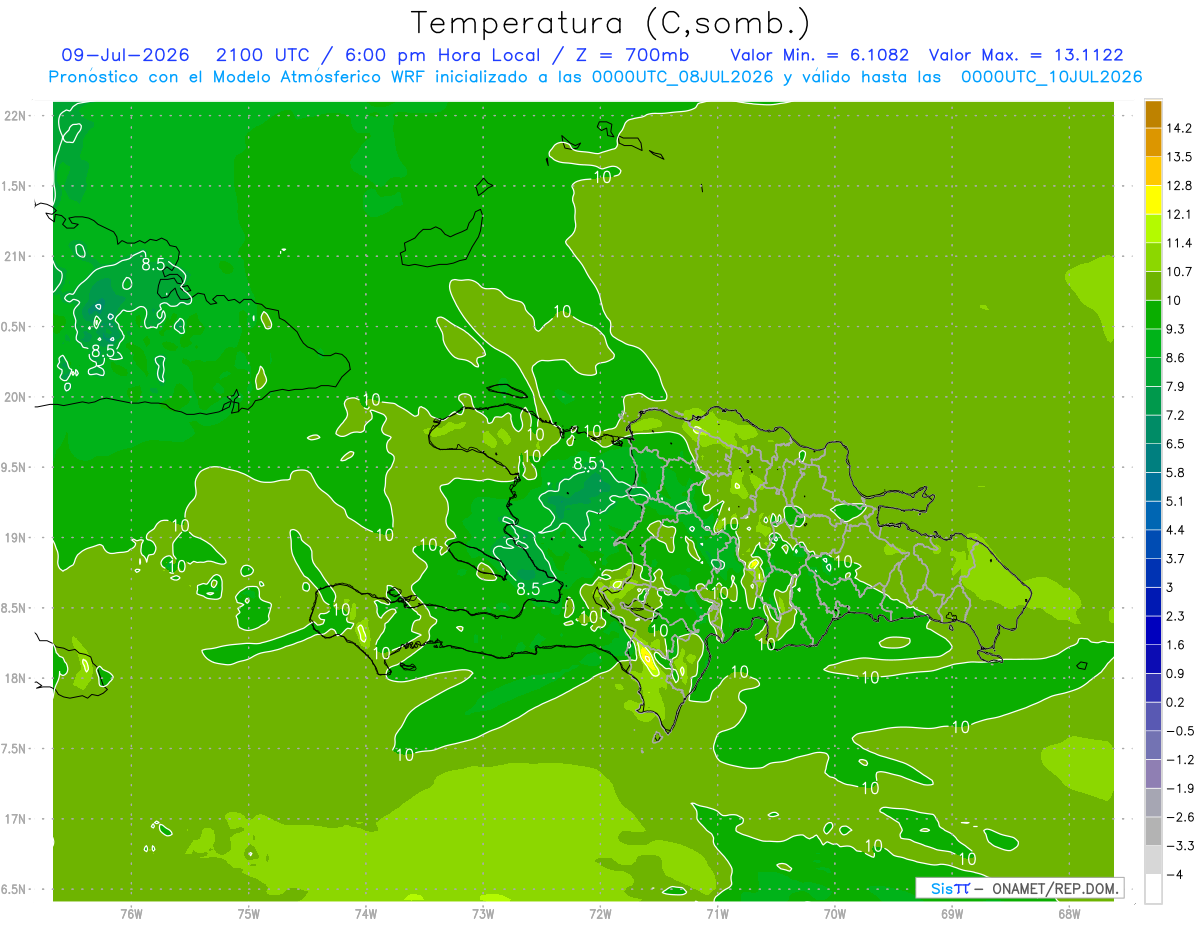Click the '5.1' colorbar value
The image size is (1200, 927).
pos(1177,501)
